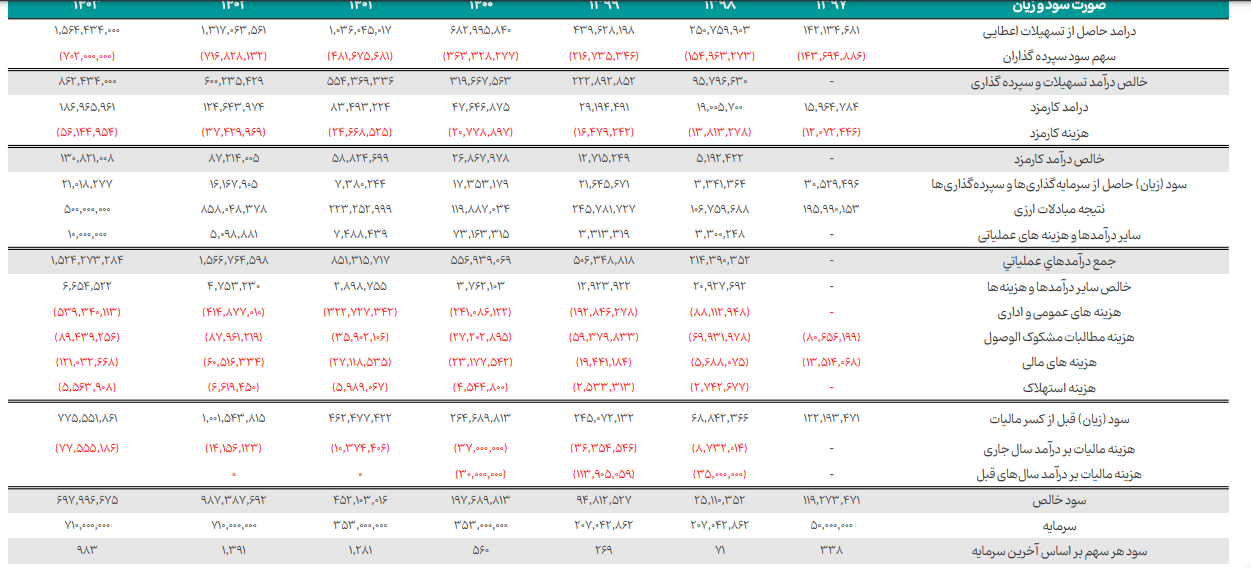Click the سایر درآمدها و هزینه های عملیاتی label
Screen dimensions: 1251x568
click(x=1060, y=236)
